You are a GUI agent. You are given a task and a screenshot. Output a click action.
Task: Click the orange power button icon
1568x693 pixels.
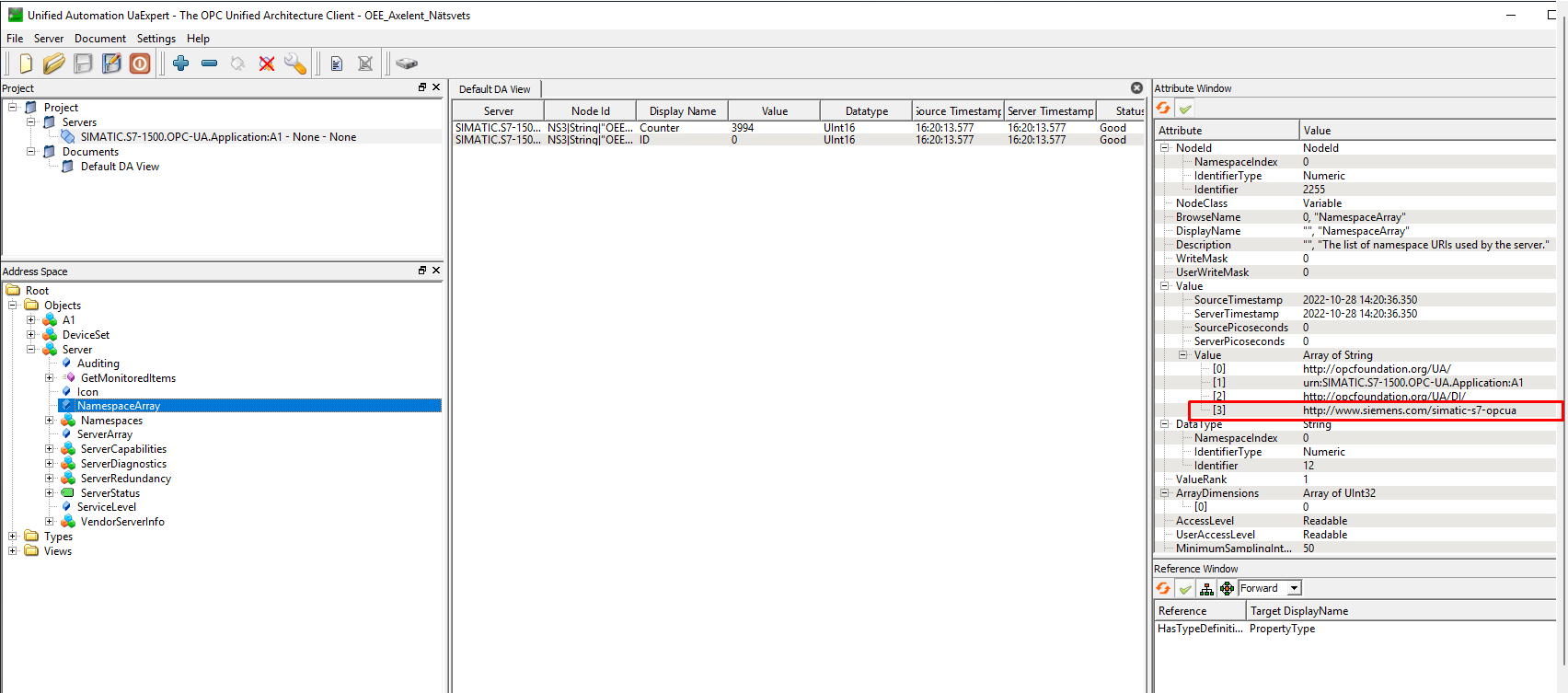click(140, 63)
